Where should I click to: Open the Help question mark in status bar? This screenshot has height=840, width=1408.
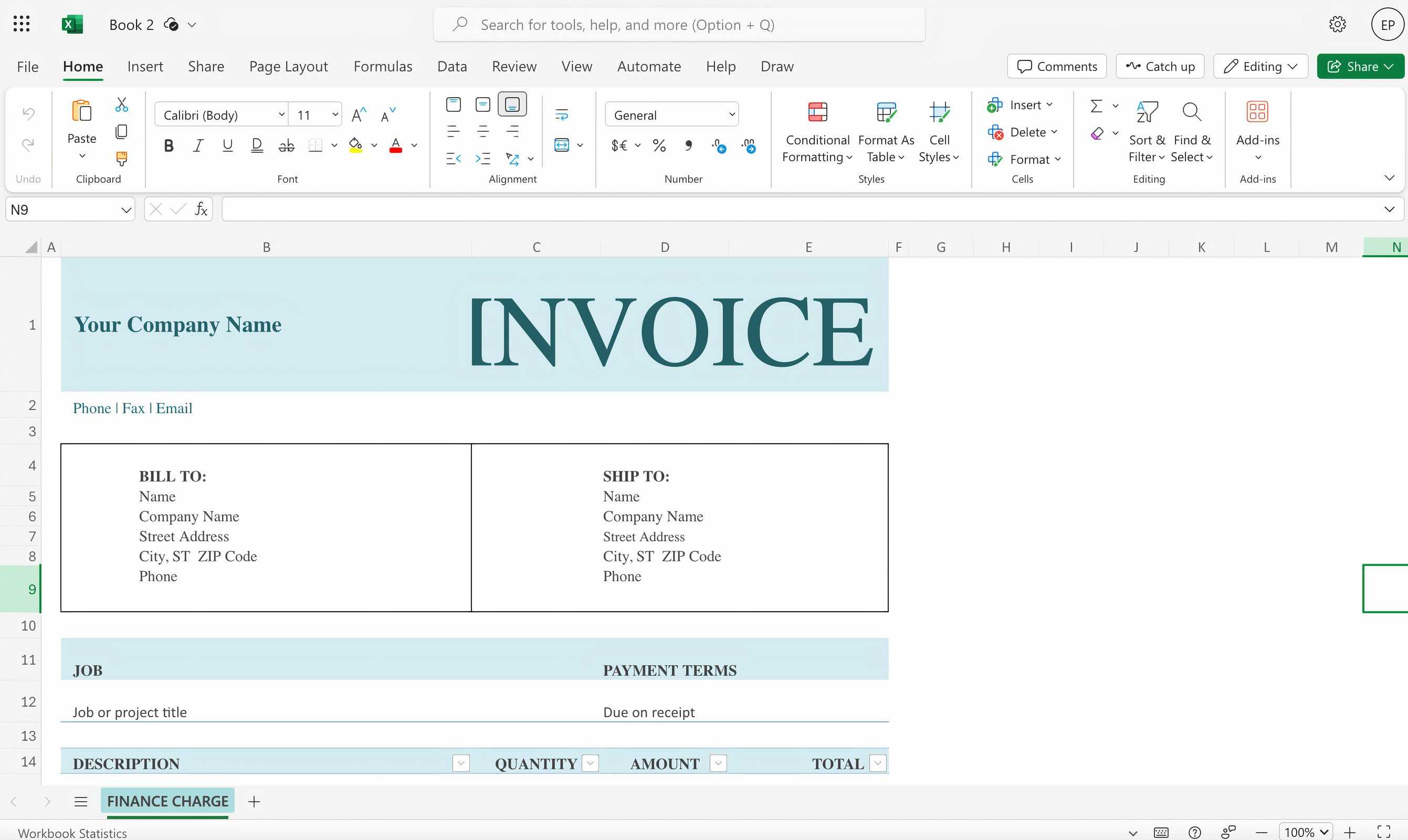click(1195, 832)
